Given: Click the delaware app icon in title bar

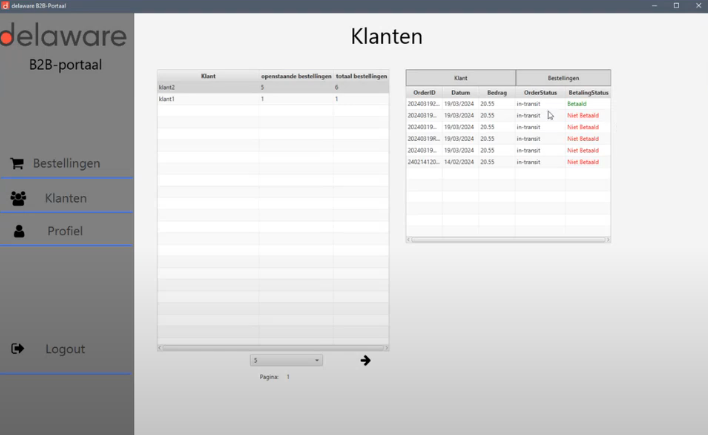Looking at the screenshot, I should click(6, 6).
